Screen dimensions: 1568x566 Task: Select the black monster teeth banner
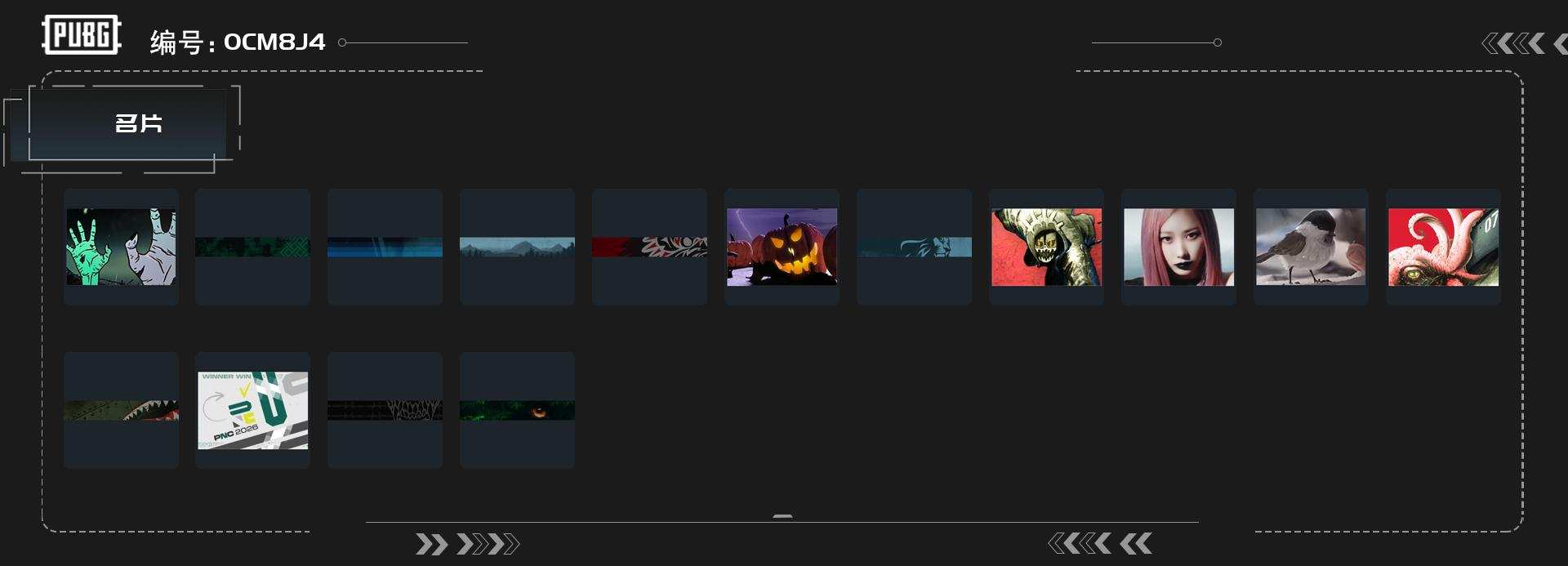385,410
